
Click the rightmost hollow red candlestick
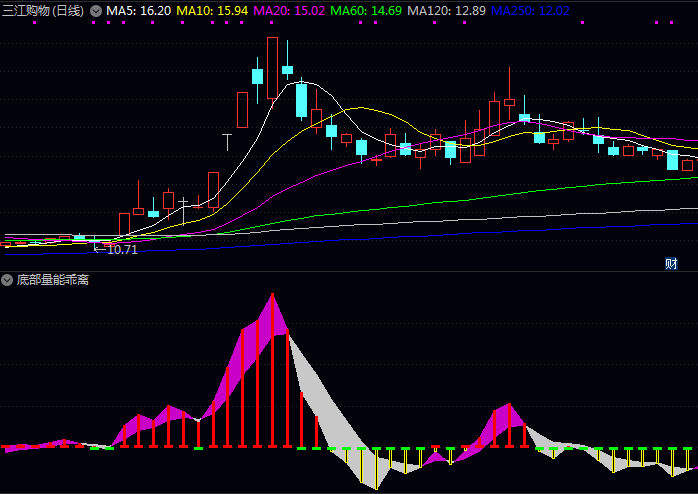tap(688, 165)
